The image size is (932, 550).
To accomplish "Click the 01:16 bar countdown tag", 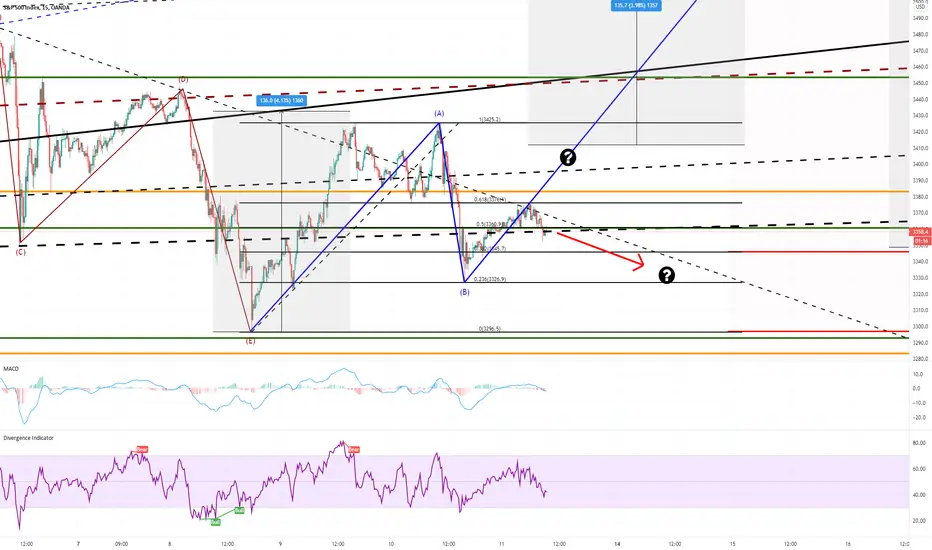I will (x=920, y=241).
